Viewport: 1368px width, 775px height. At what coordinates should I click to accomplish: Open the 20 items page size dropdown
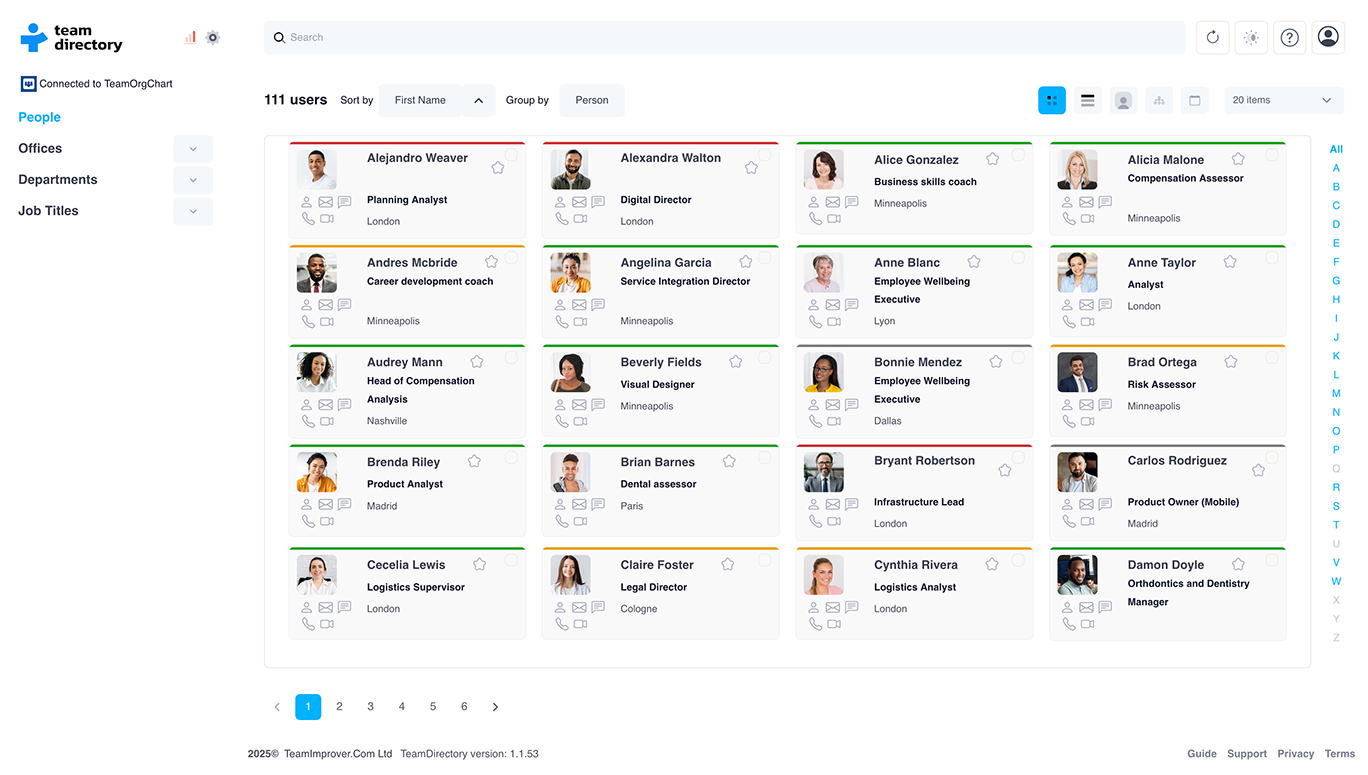1283,100
